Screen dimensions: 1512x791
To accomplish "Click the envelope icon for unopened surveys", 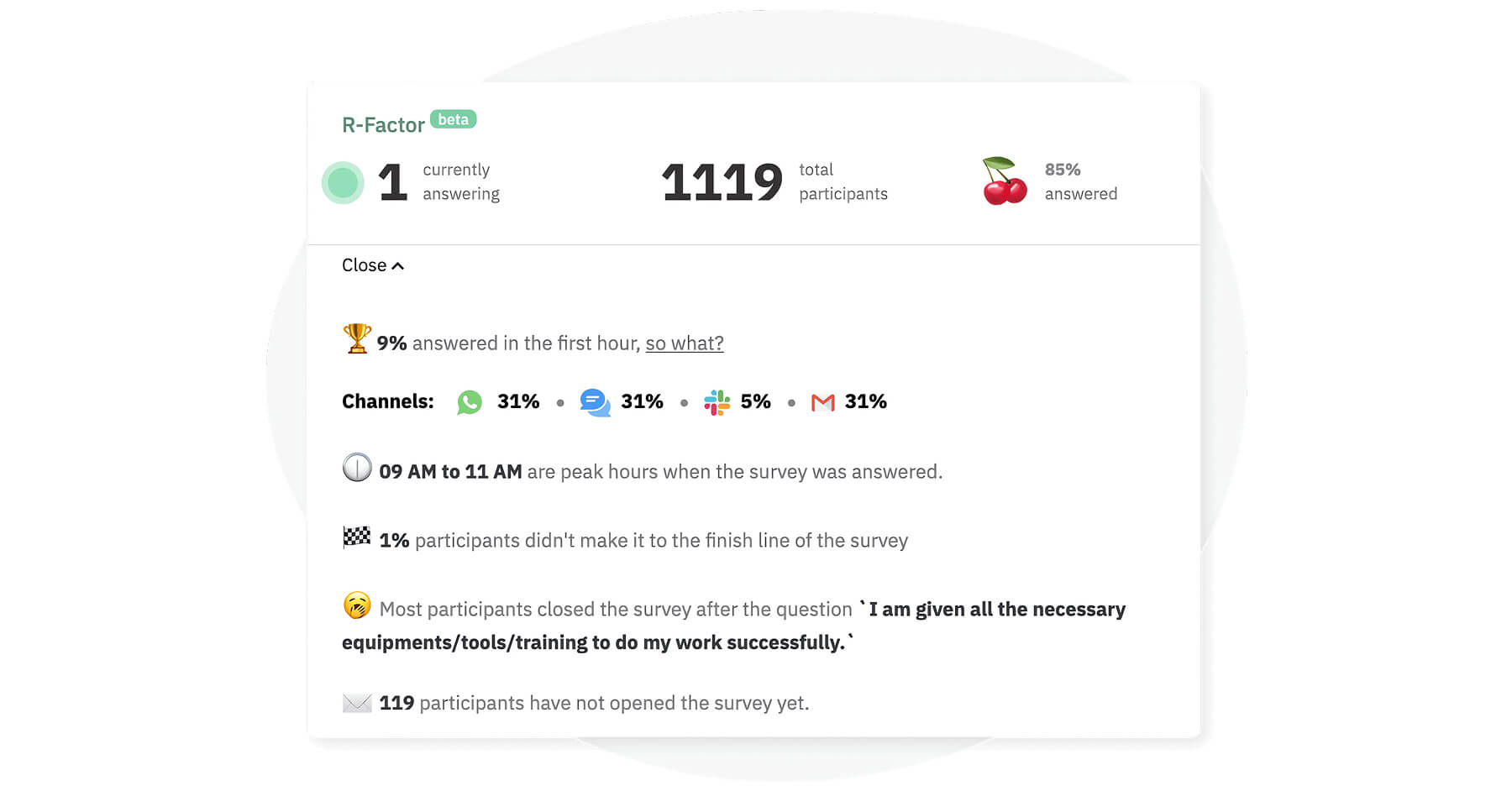I will tap(357, 703).
